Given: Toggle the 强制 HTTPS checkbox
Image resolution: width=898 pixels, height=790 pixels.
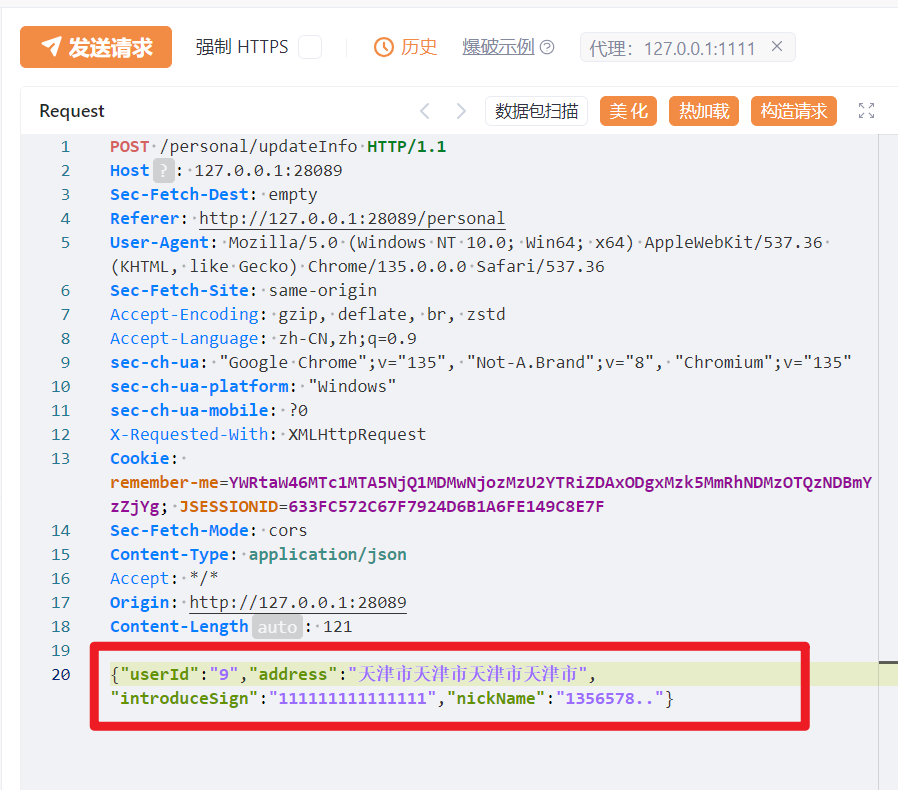Looking at the screenshot, I should 310,47.
